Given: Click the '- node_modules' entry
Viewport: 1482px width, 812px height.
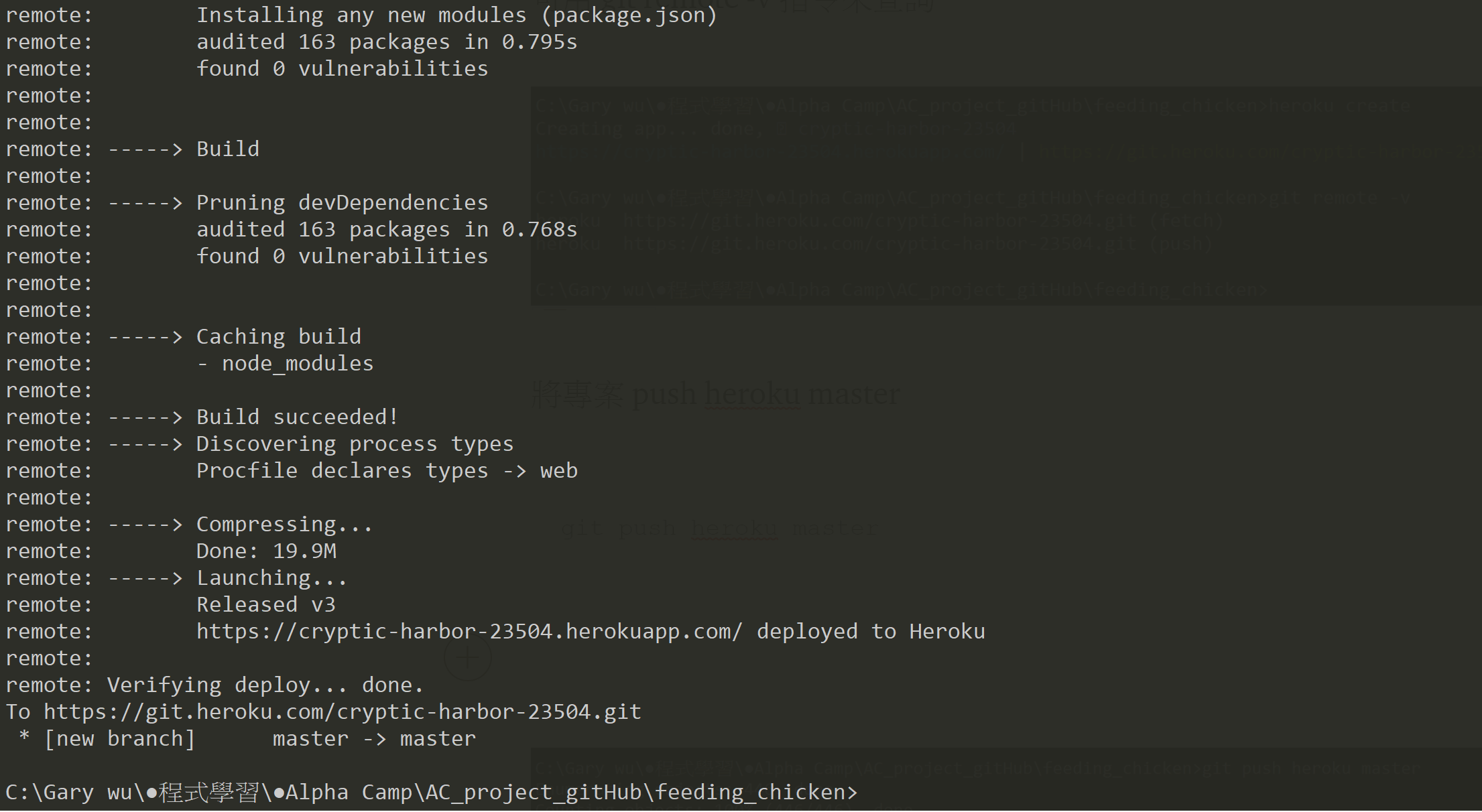Looking at the screenshot, I should pyautogui.click(x=285, y=364).
